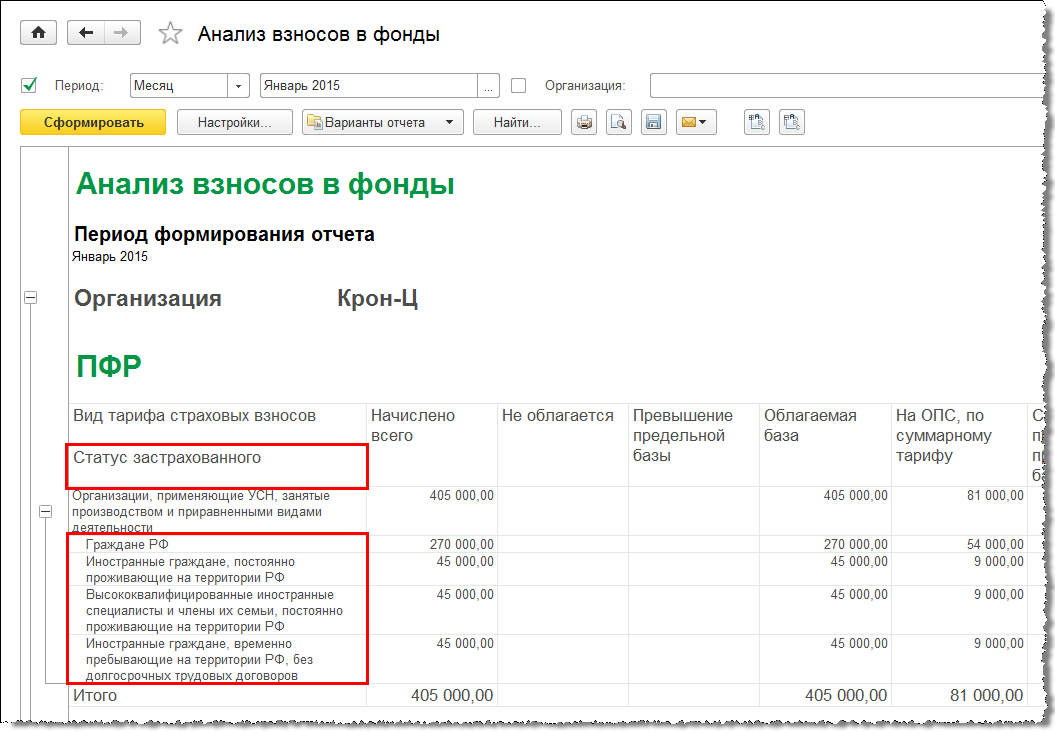Viewport: 1055px width, 732px height.
Task: Collapse the УСН tariff row group
Action: pos(45,511)
